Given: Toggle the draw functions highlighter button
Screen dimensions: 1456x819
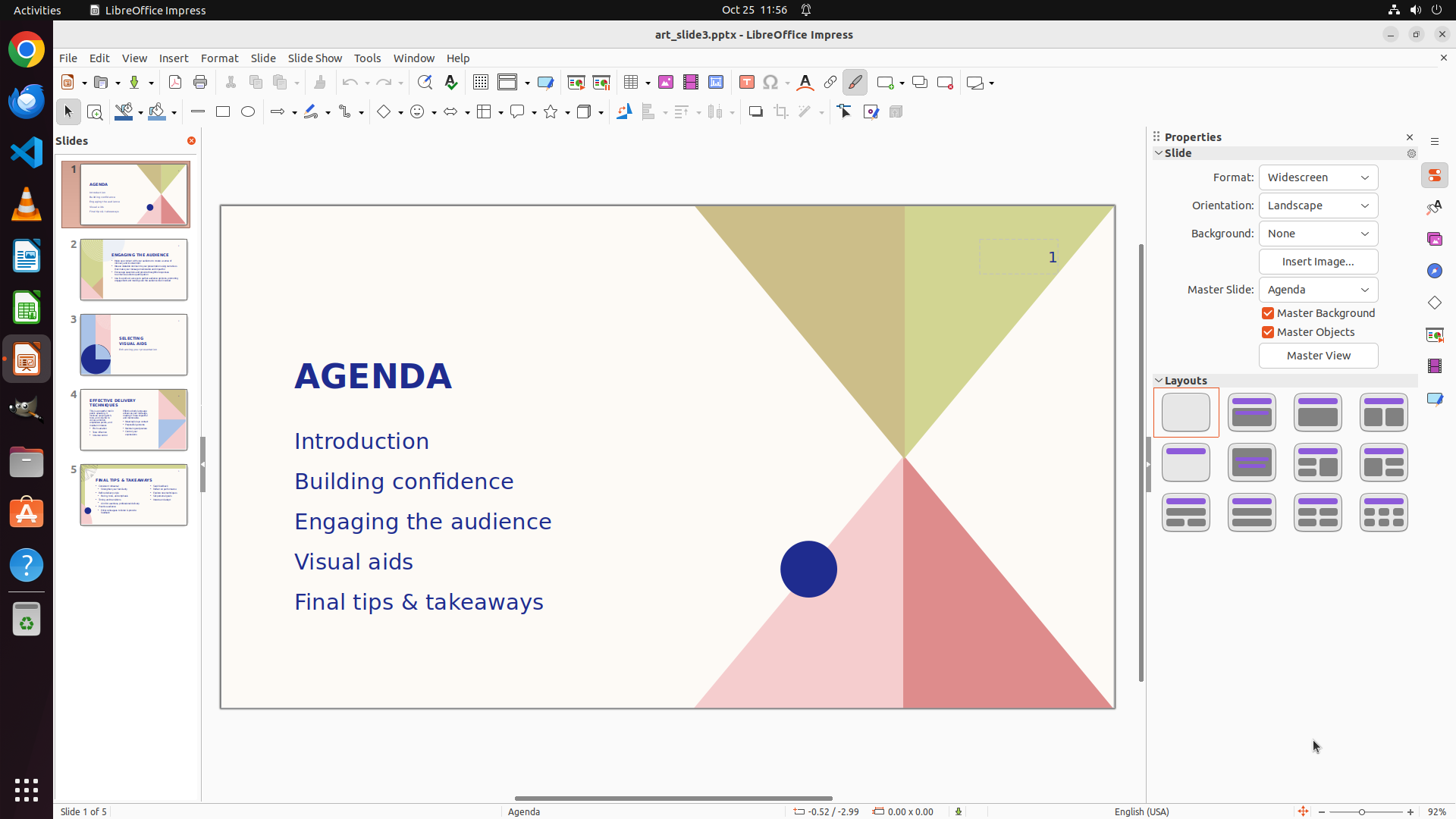Looking at the screenshot, I should click(x=855, y=83).
